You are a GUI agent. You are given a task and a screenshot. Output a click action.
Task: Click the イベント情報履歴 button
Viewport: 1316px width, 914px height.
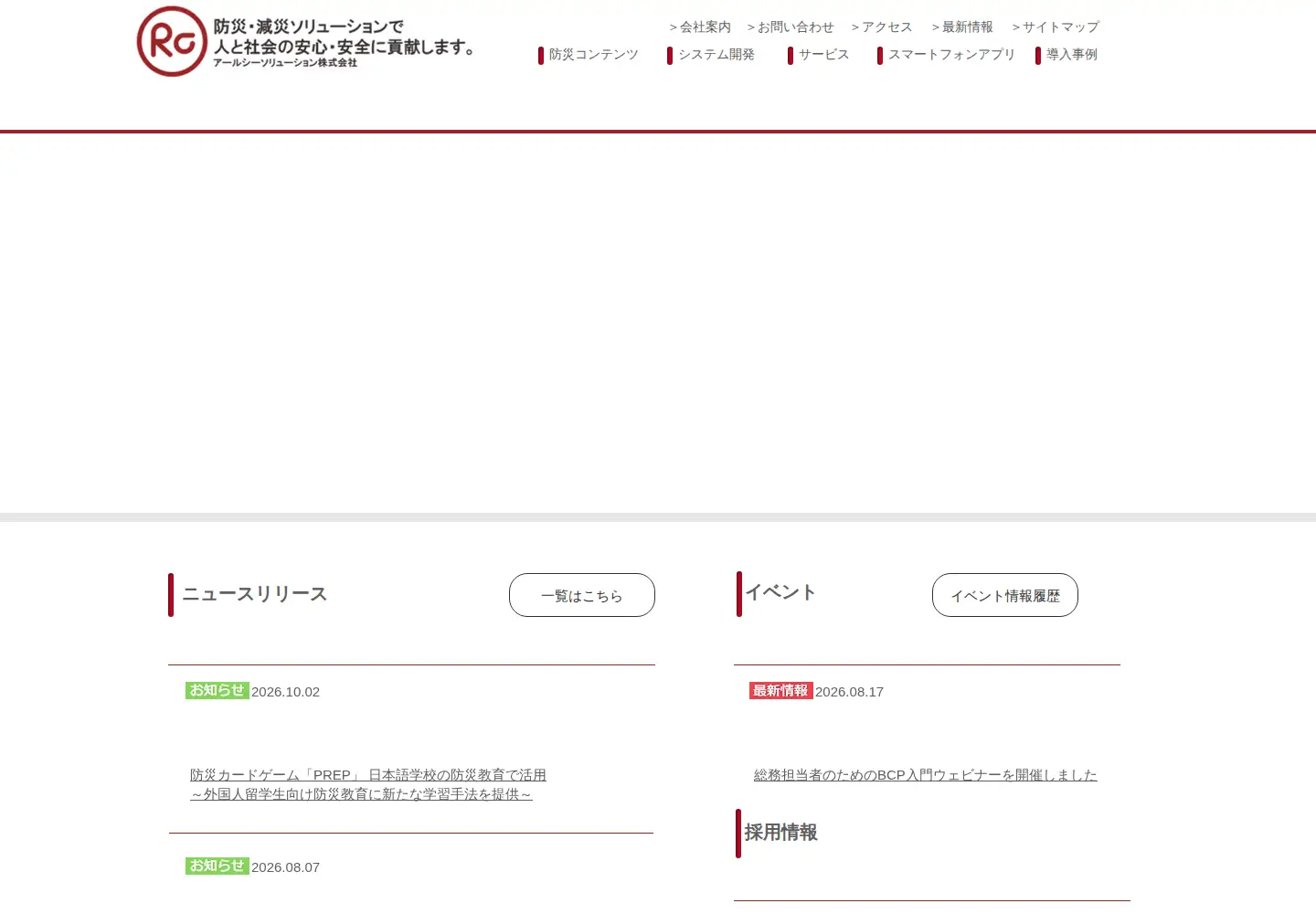1005,595
